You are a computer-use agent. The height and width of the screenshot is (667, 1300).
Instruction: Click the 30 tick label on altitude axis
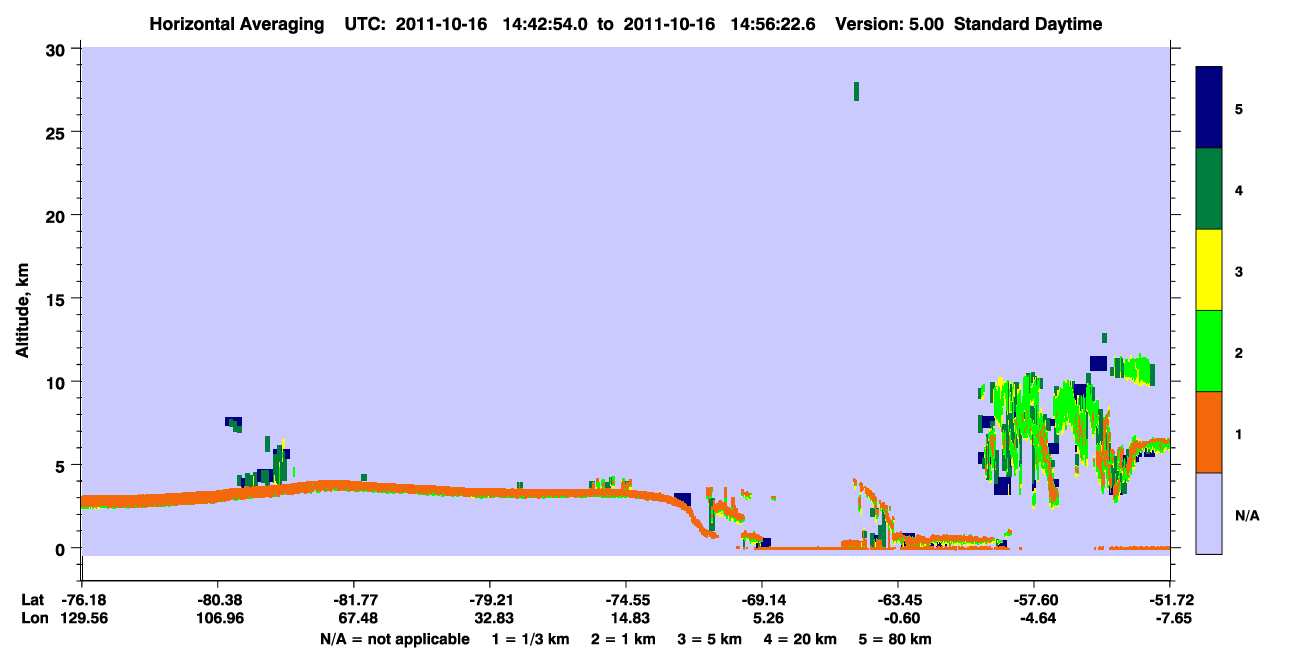[x=58, y=49]
